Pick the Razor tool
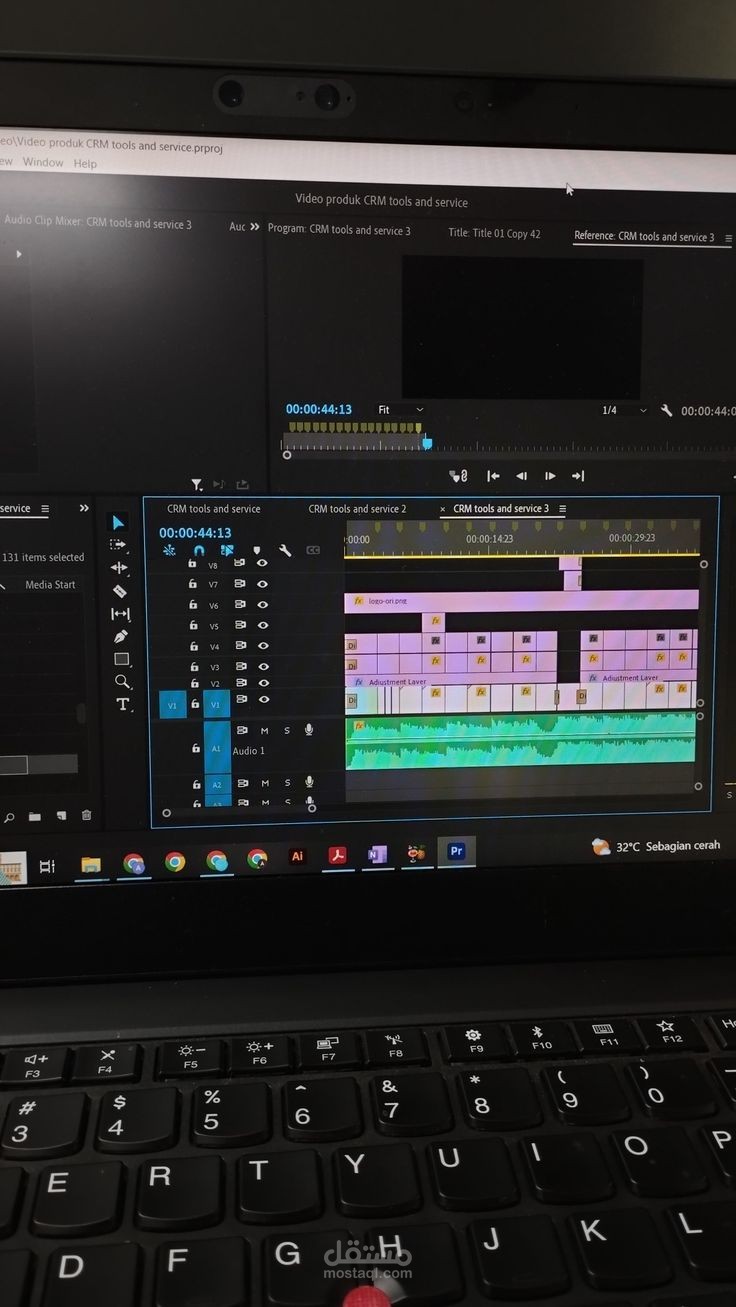Screen dimensions: 736x1307 (x=120, y=591)
